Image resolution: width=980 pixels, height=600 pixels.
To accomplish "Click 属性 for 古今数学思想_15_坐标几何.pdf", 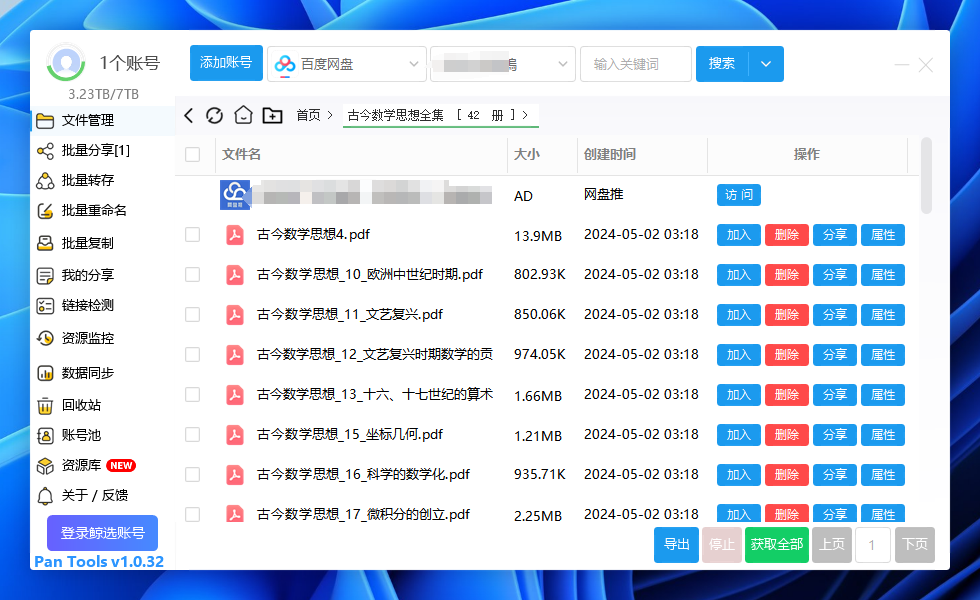I will click(x=883, y=435).
